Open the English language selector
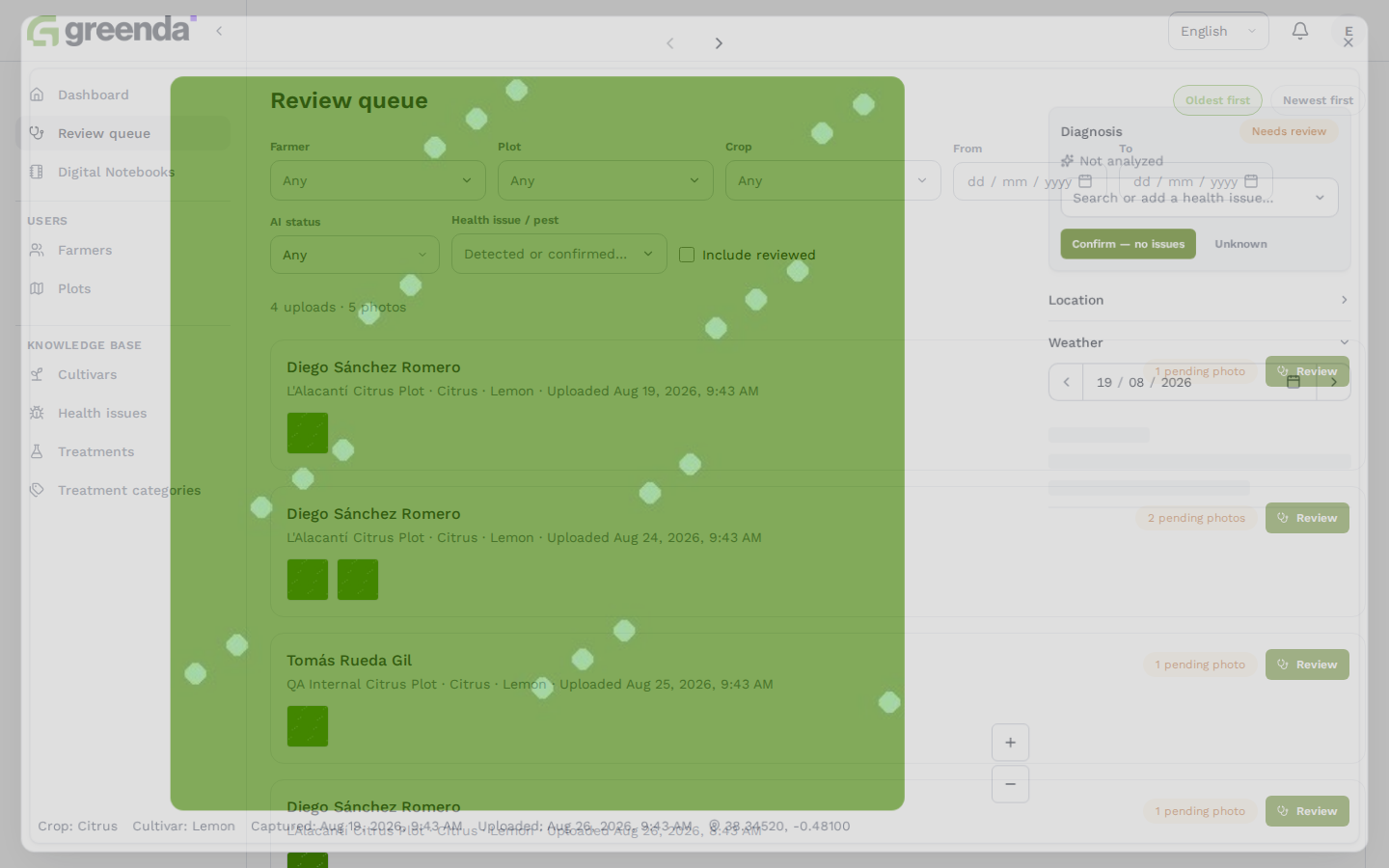 pos(1218,31)
